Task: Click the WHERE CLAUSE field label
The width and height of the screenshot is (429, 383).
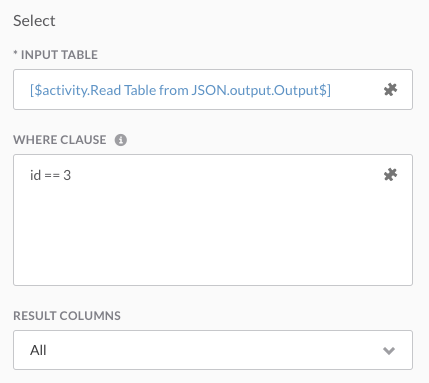Action: [x=60, y=140]
